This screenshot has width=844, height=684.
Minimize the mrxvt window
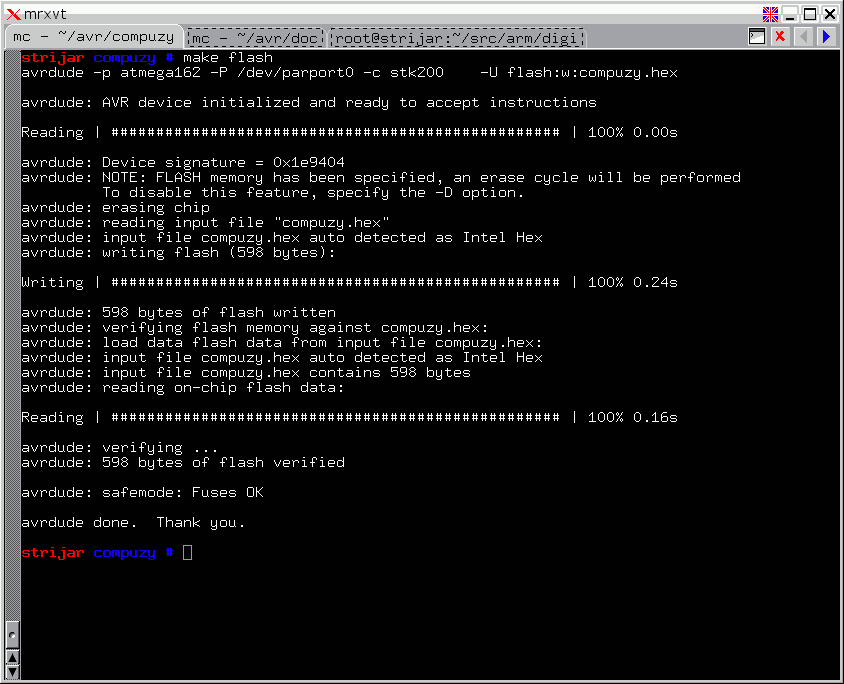(790, 14)
